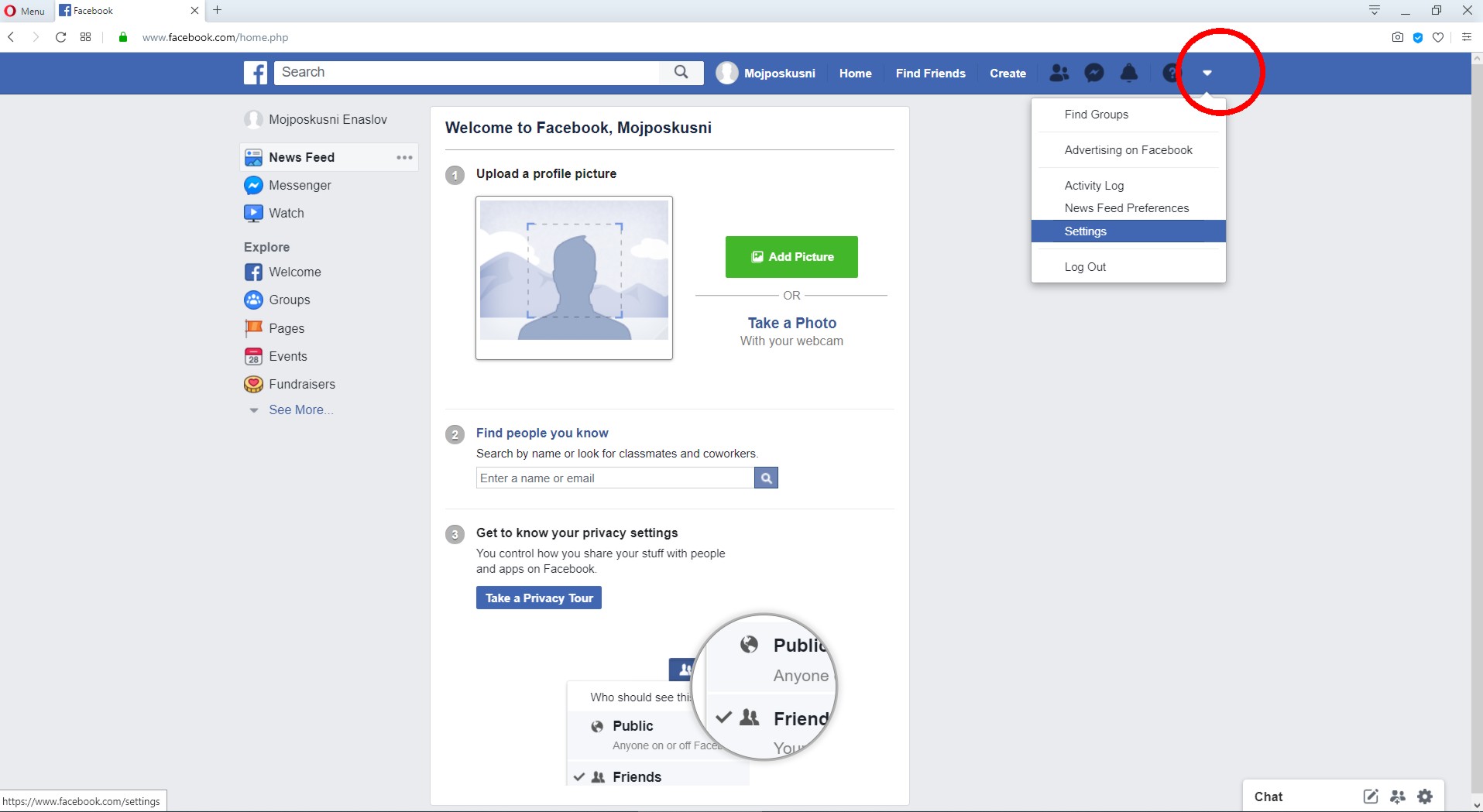Click the Enter a name or email field
Viewport: 1483px width, 812px height.
click(x=615, y=478)
